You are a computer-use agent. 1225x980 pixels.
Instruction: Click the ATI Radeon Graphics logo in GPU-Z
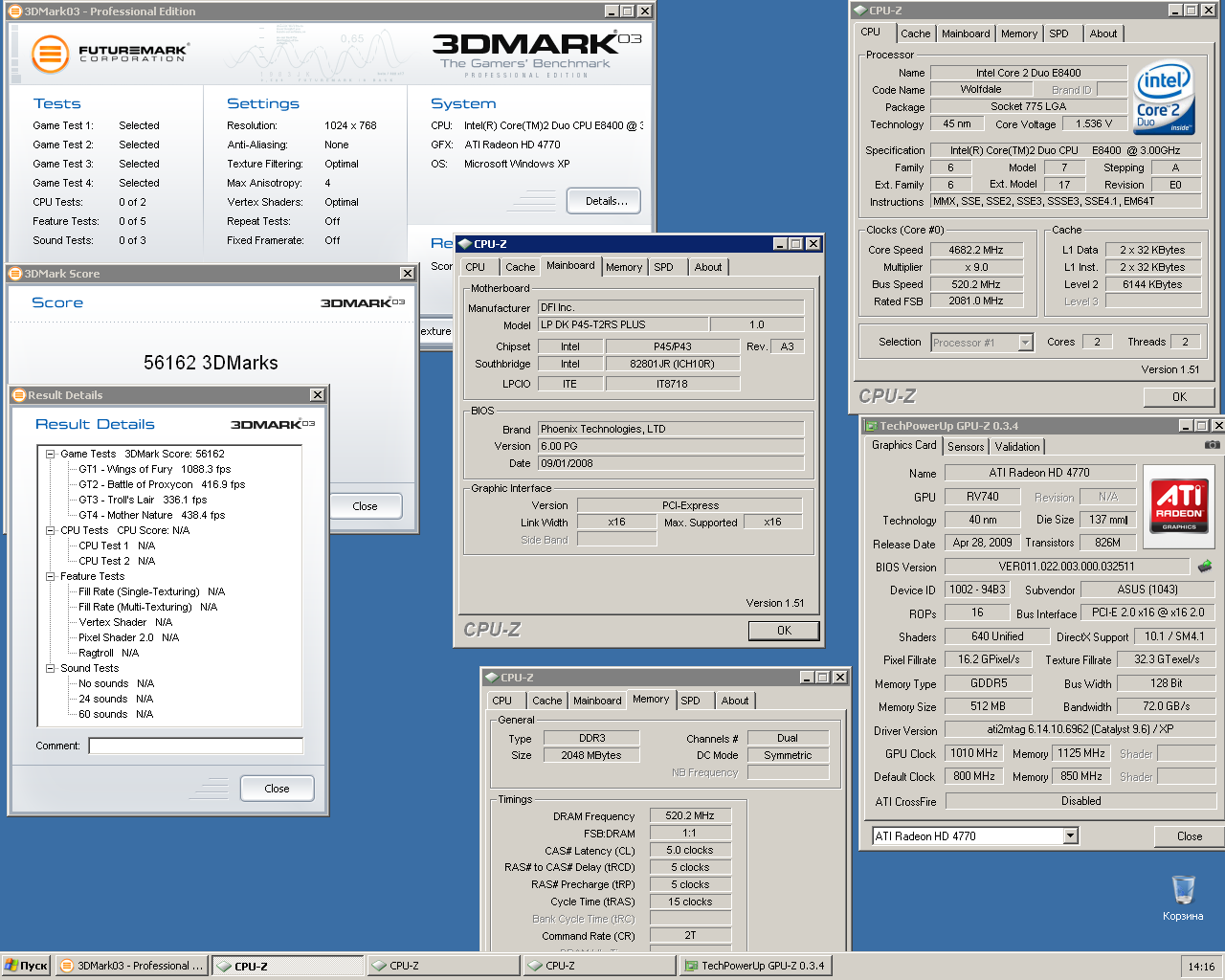[x=1179, y=504]
